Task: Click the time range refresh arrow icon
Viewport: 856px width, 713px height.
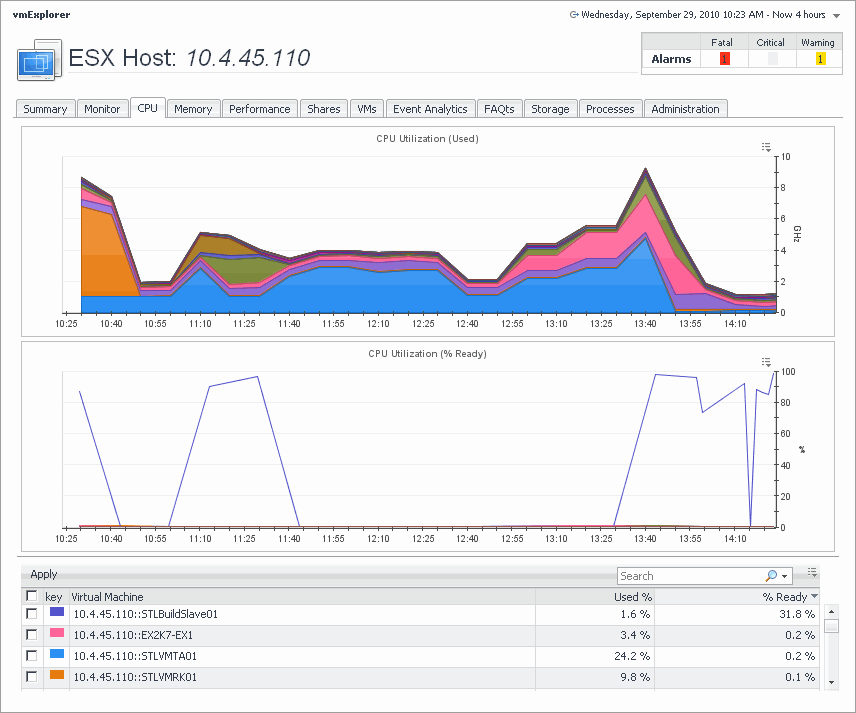Action: [574, 15]
